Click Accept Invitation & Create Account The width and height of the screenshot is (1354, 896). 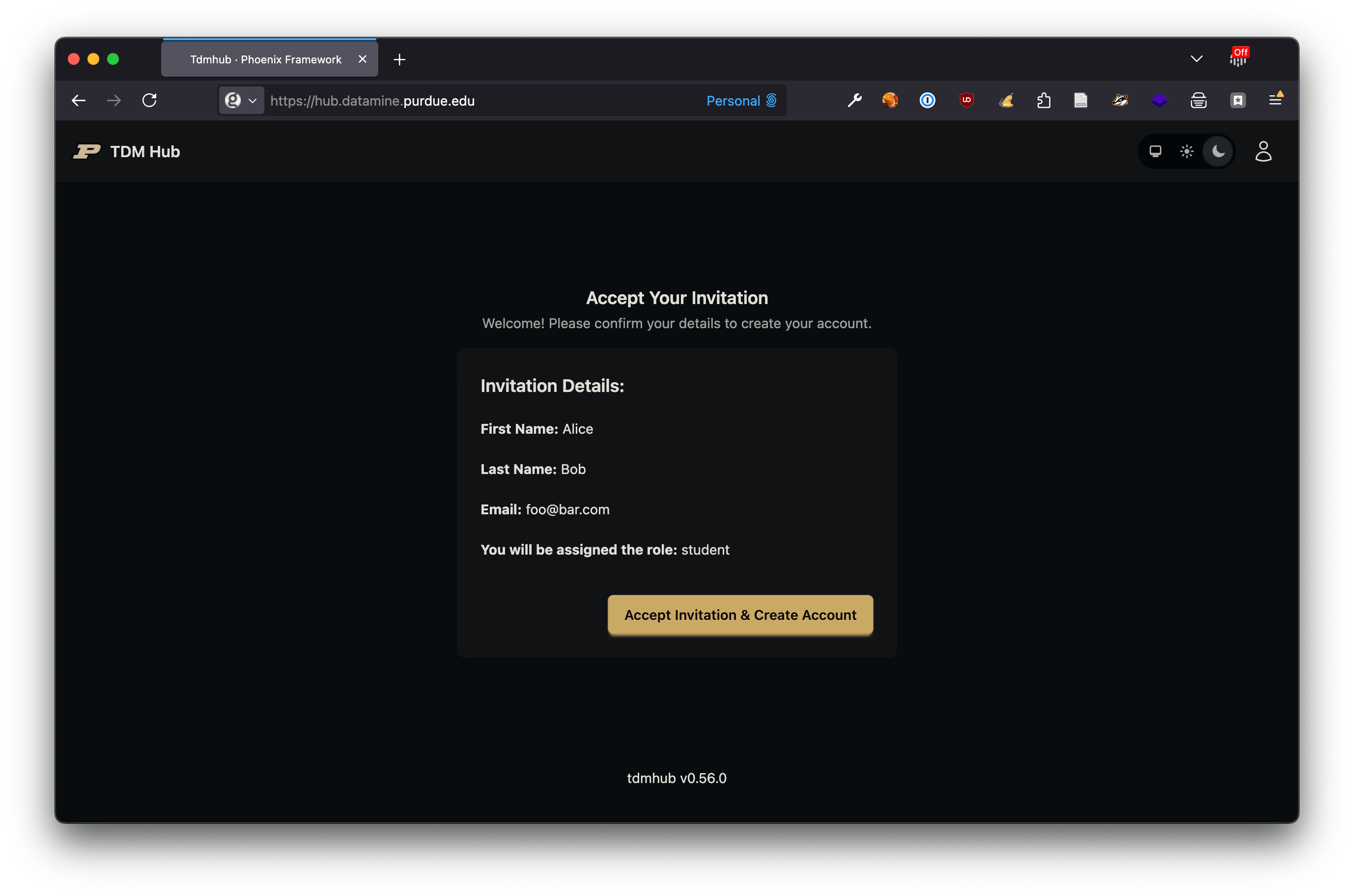tap(739, 615)
